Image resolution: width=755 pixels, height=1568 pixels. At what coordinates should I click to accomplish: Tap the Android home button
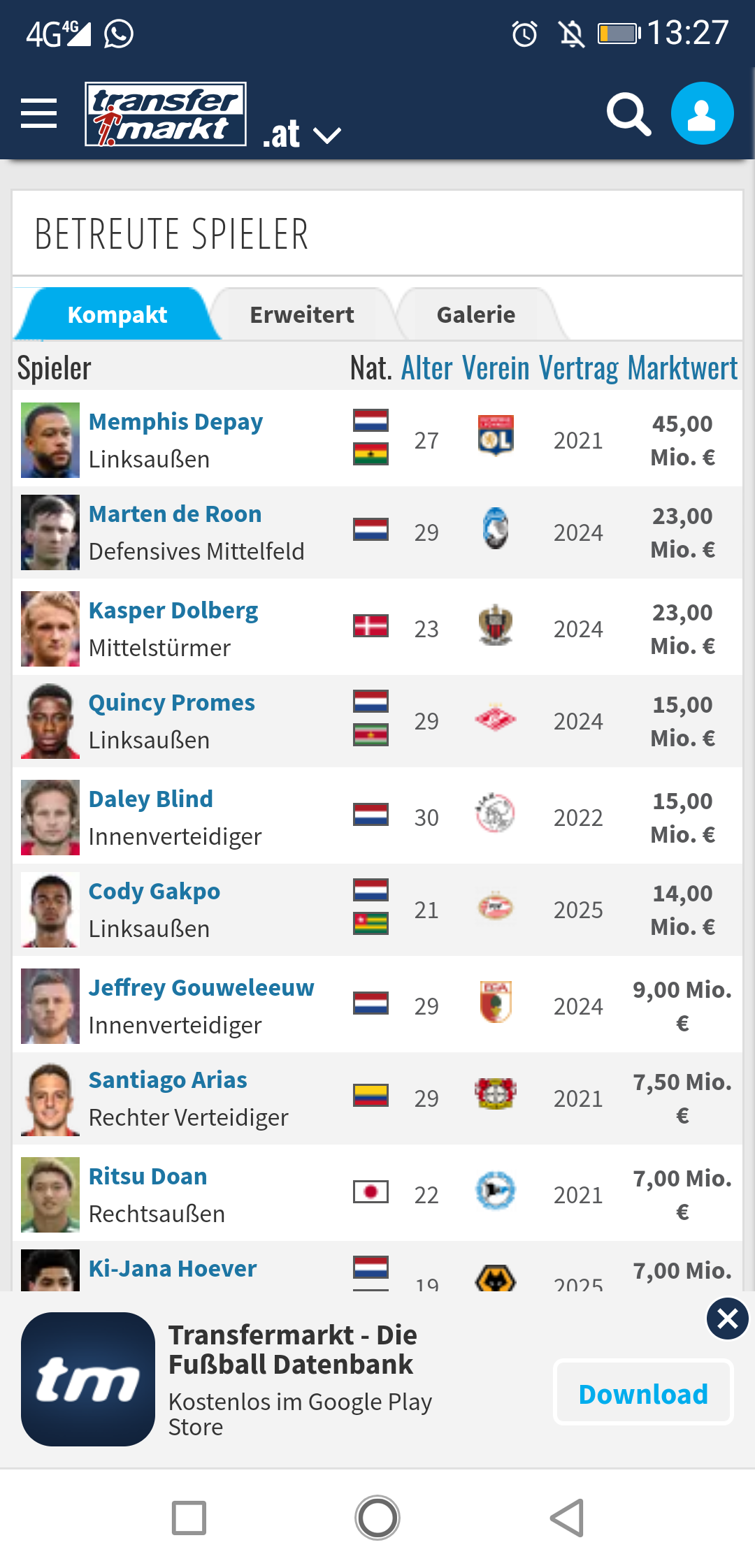(x=377, y=1518)
